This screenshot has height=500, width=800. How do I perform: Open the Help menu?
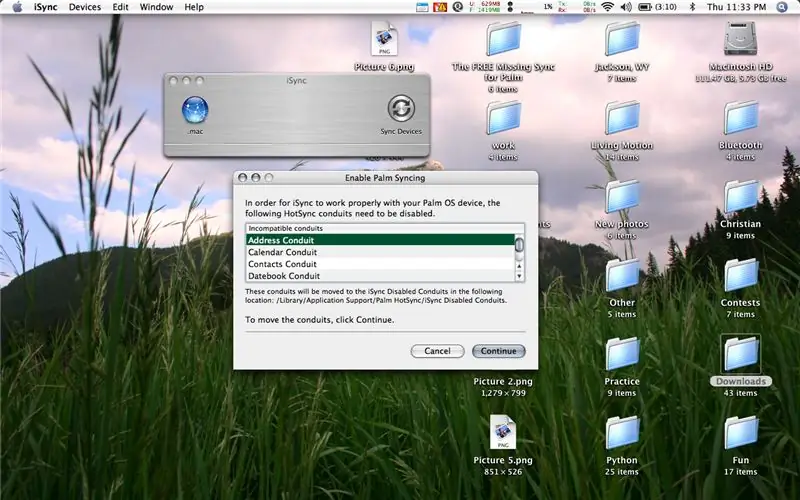pyautogui.click(x=194, y=7)
